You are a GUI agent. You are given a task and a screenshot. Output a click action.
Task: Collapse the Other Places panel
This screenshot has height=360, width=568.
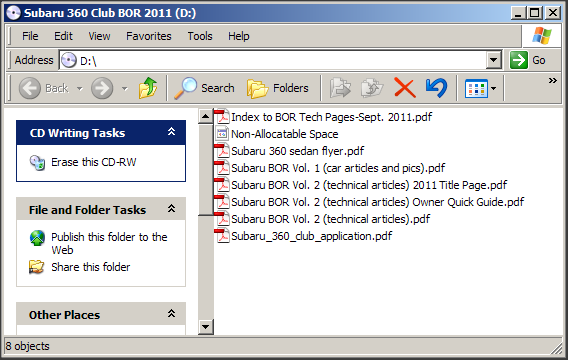pyautogui.click(x=171, y=314)
